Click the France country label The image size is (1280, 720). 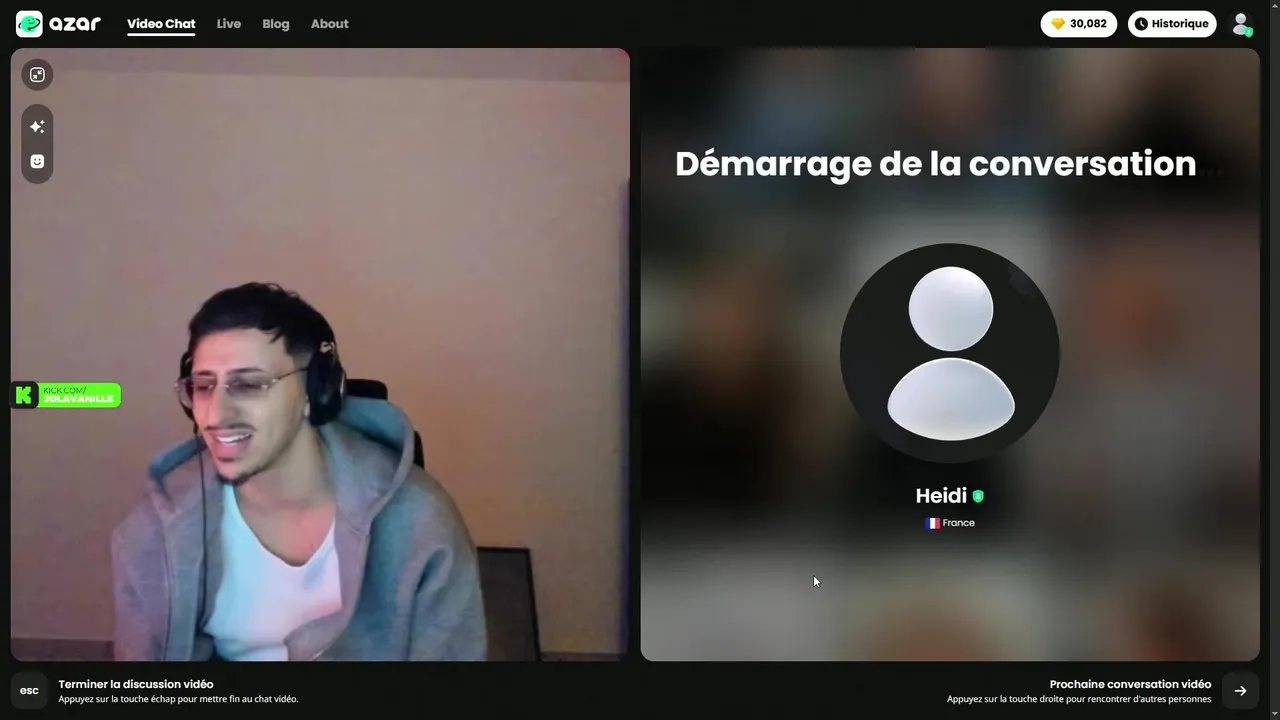tap(958, 523)
